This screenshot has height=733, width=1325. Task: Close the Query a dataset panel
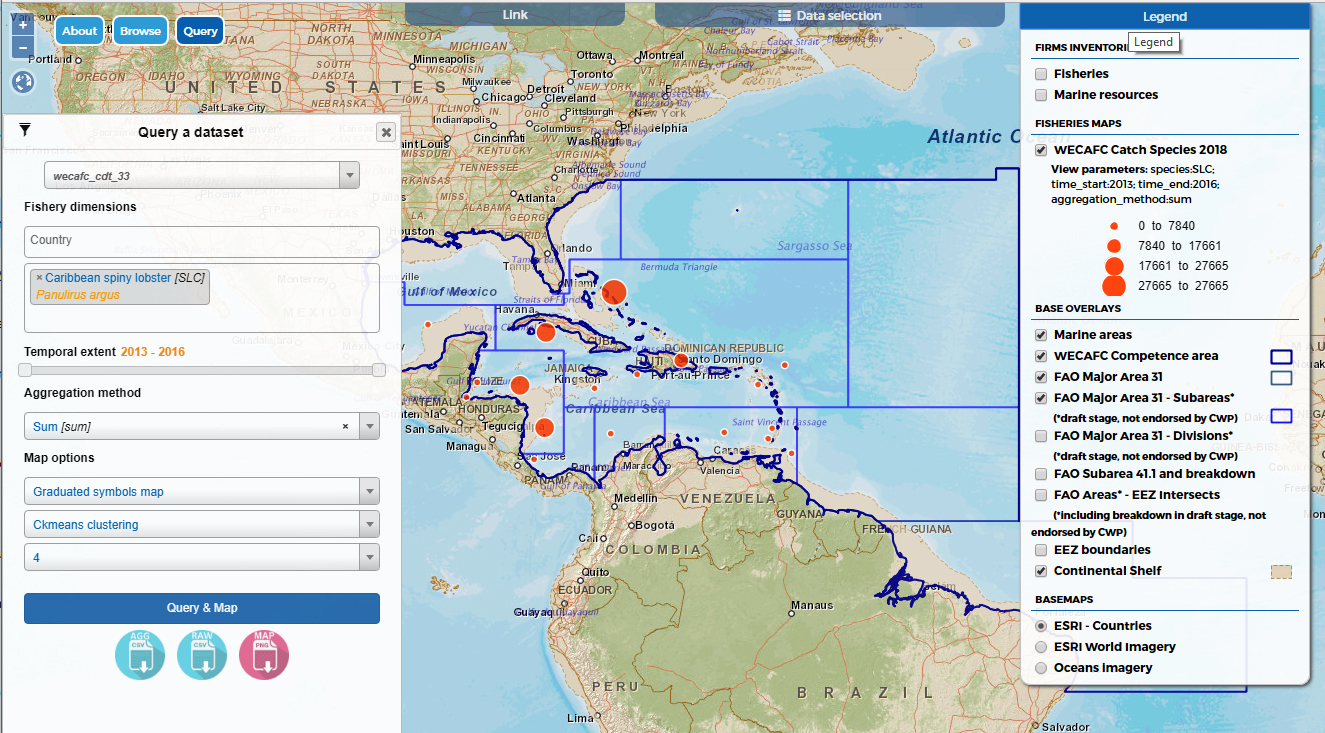[x=386, y=132]
